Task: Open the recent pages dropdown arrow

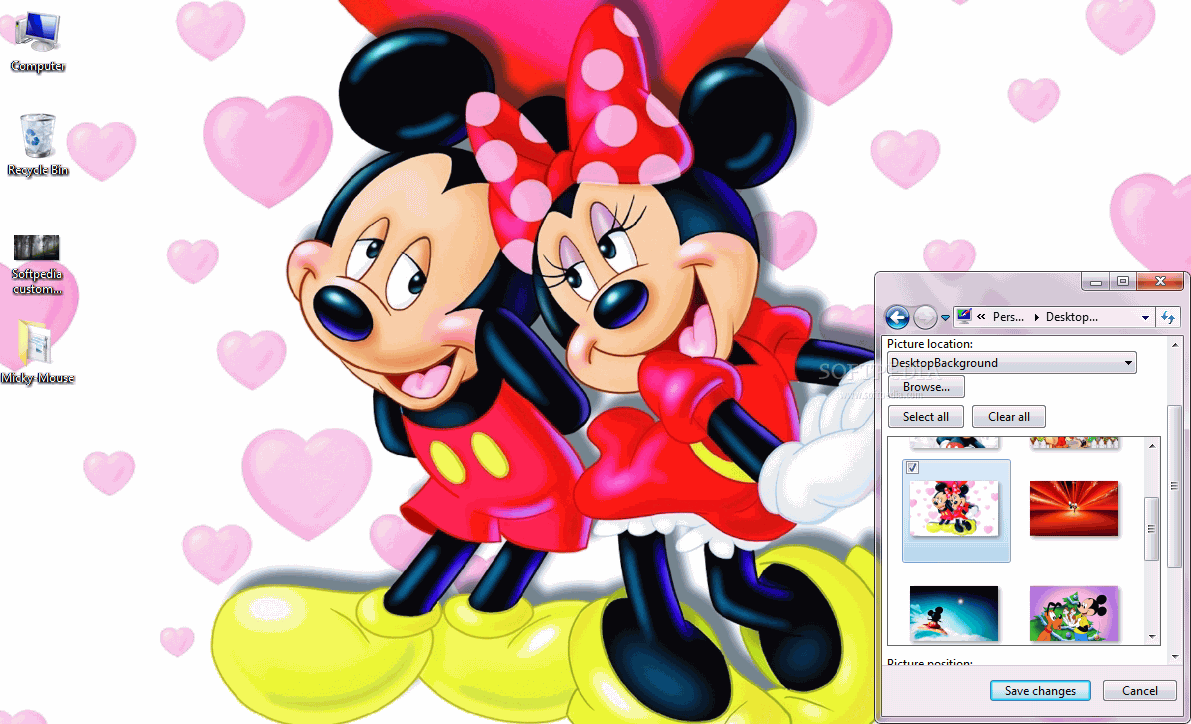Action: click(x=945, y=318)
